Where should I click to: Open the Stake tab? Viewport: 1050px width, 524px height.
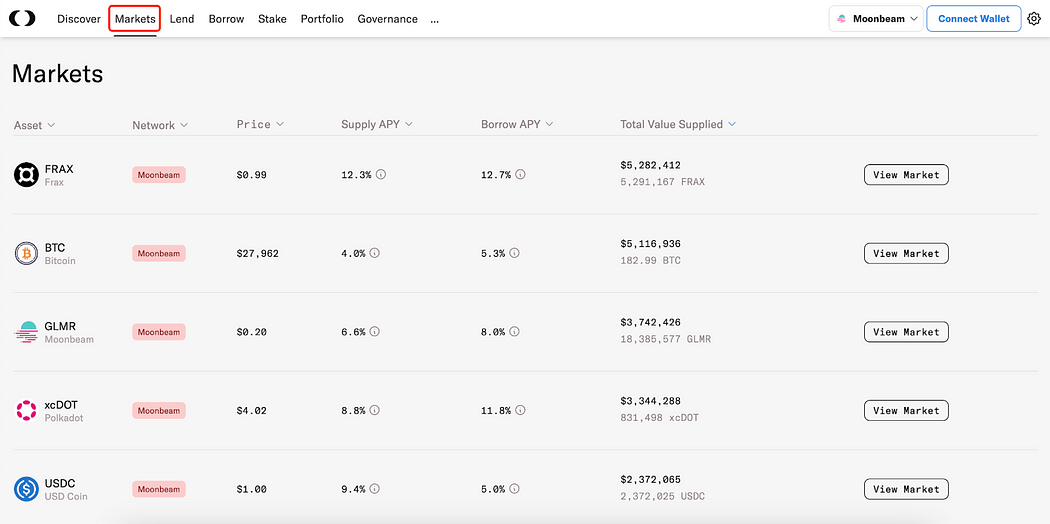pyautogui.click(x=273, y=19)
